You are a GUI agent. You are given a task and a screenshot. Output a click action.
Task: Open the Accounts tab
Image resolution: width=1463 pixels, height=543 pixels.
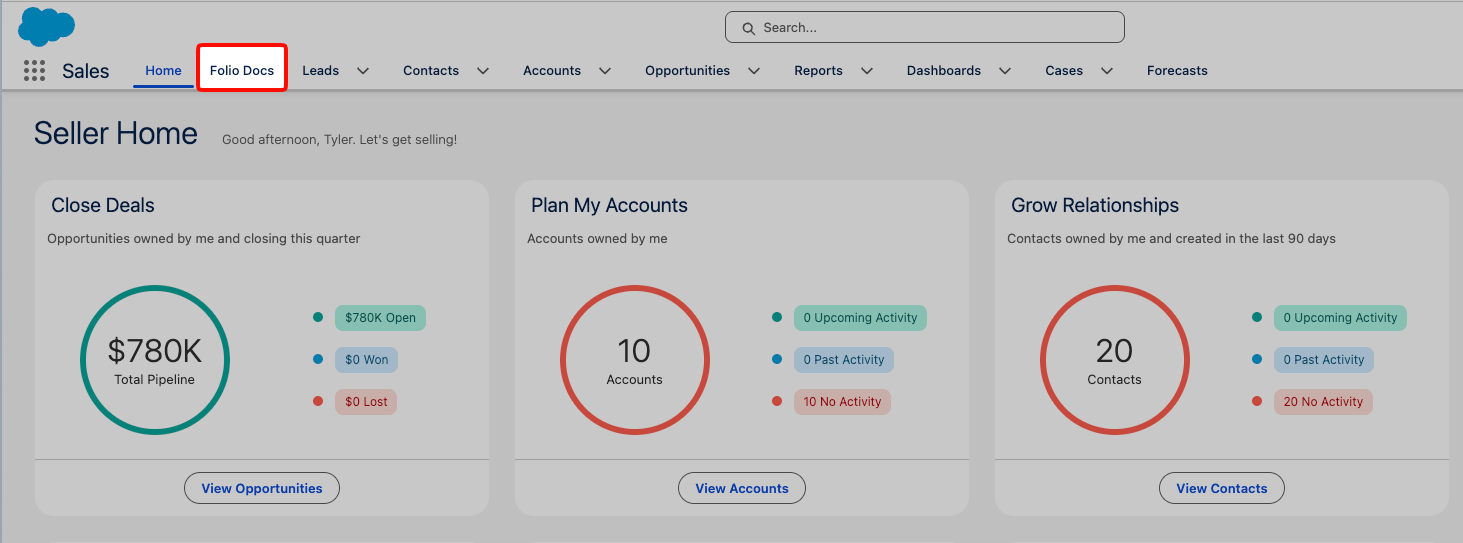click(552, 71)
